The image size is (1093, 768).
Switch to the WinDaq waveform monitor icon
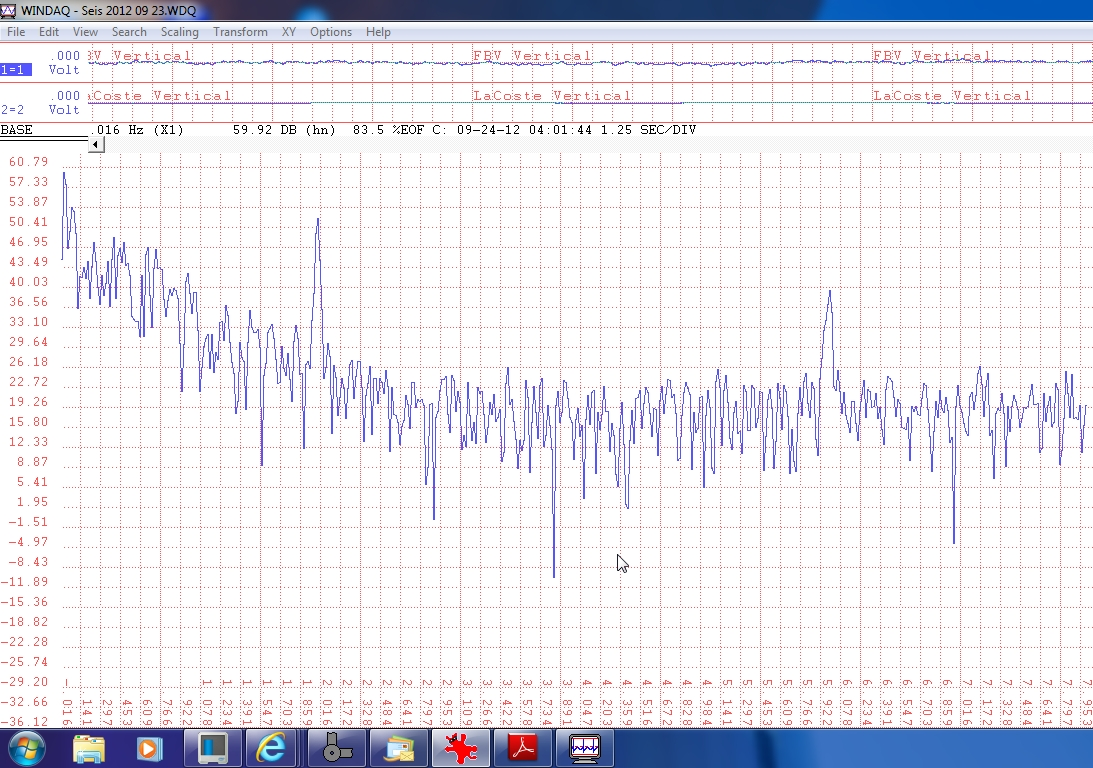pyautogui.click(x=584, y=748)
